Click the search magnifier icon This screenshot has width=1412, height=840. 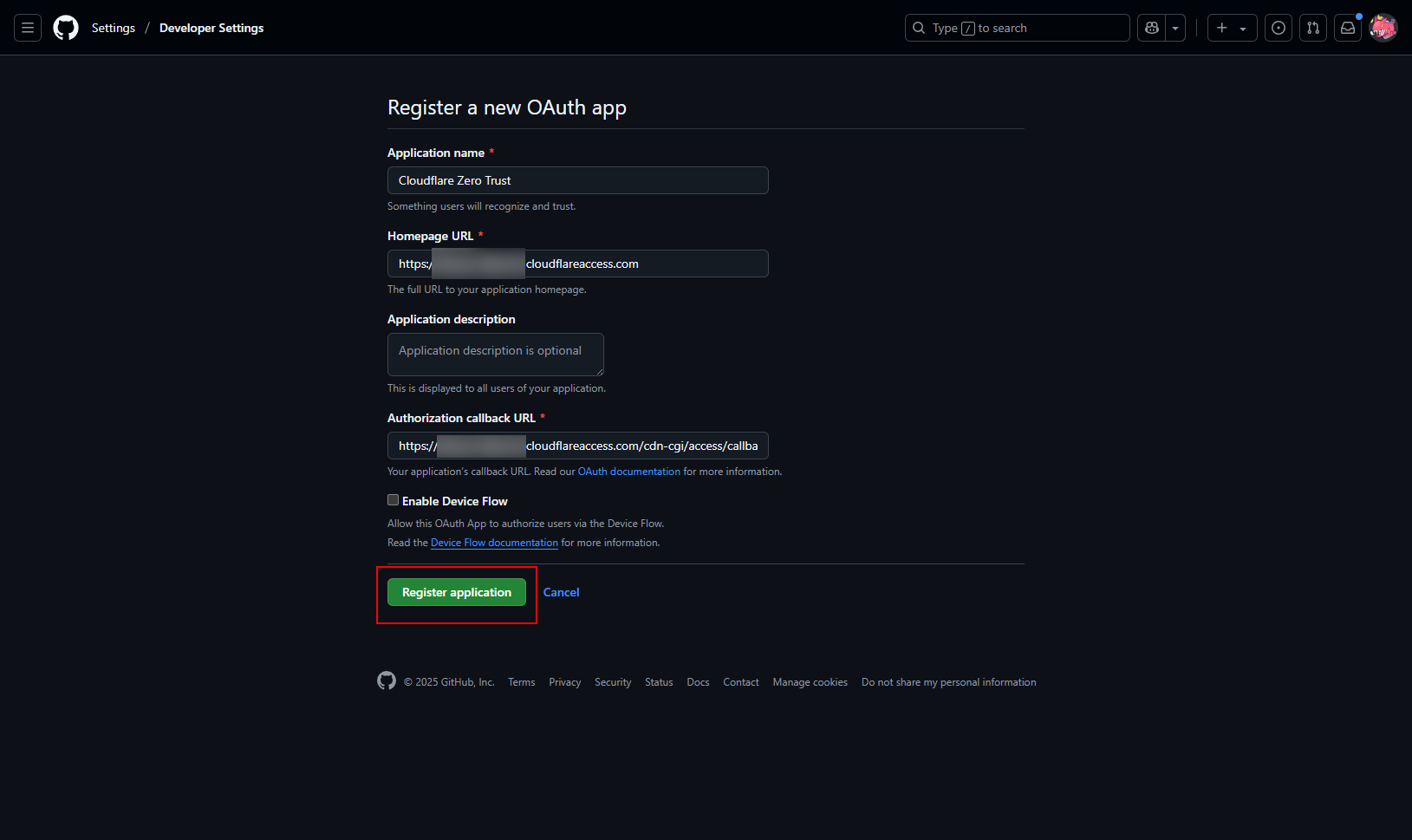[919, 28]
